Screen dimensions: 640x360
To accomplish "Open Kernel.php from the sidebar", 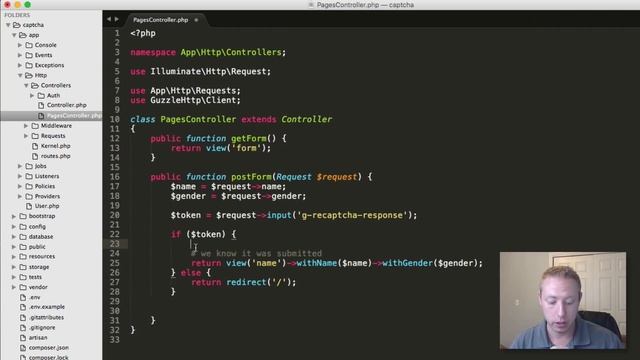I will tap(56, 146).
